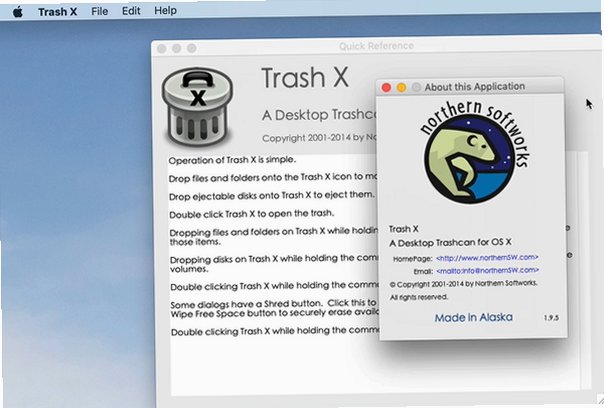
Task: Click the Trash X trashcan icon in Quick Reference
Action: (198, 107)
